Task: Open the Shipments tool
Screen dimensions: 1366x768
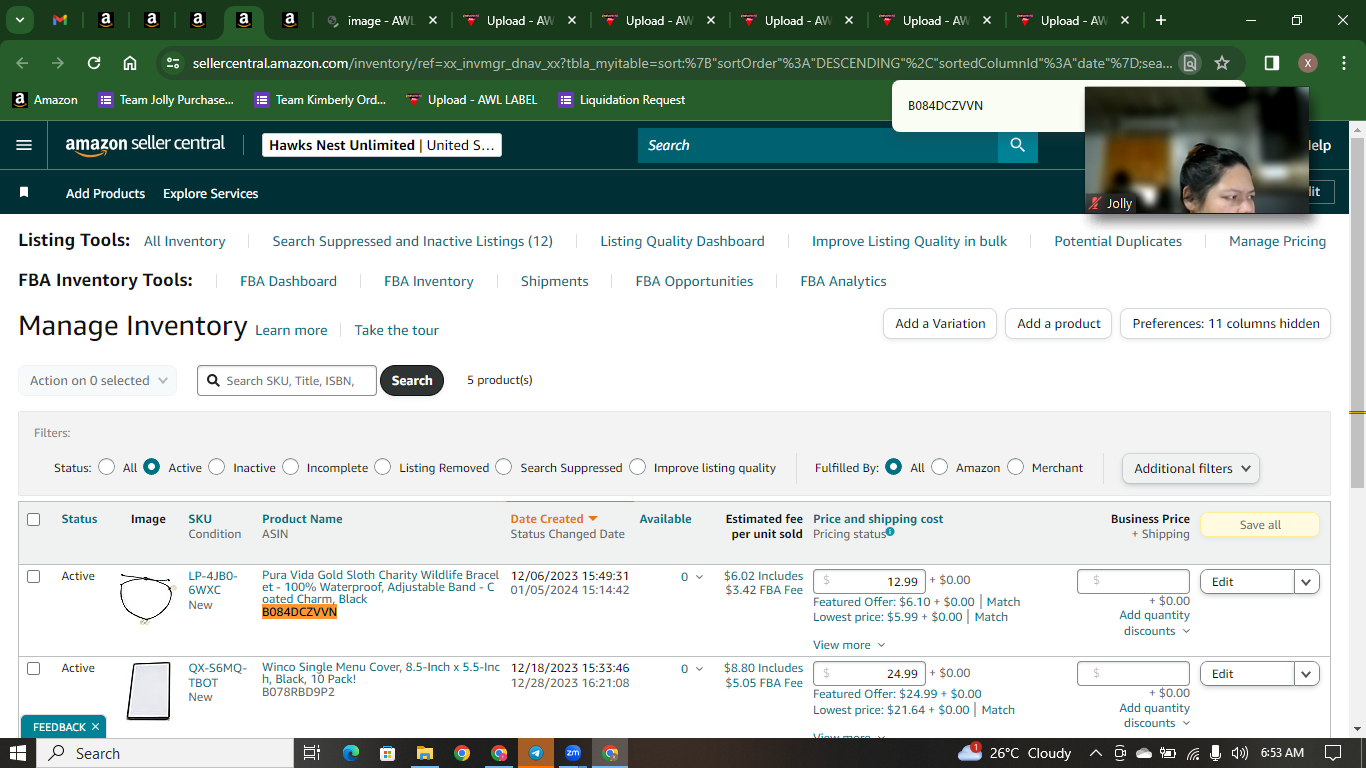Action: (x=554, y=281)
